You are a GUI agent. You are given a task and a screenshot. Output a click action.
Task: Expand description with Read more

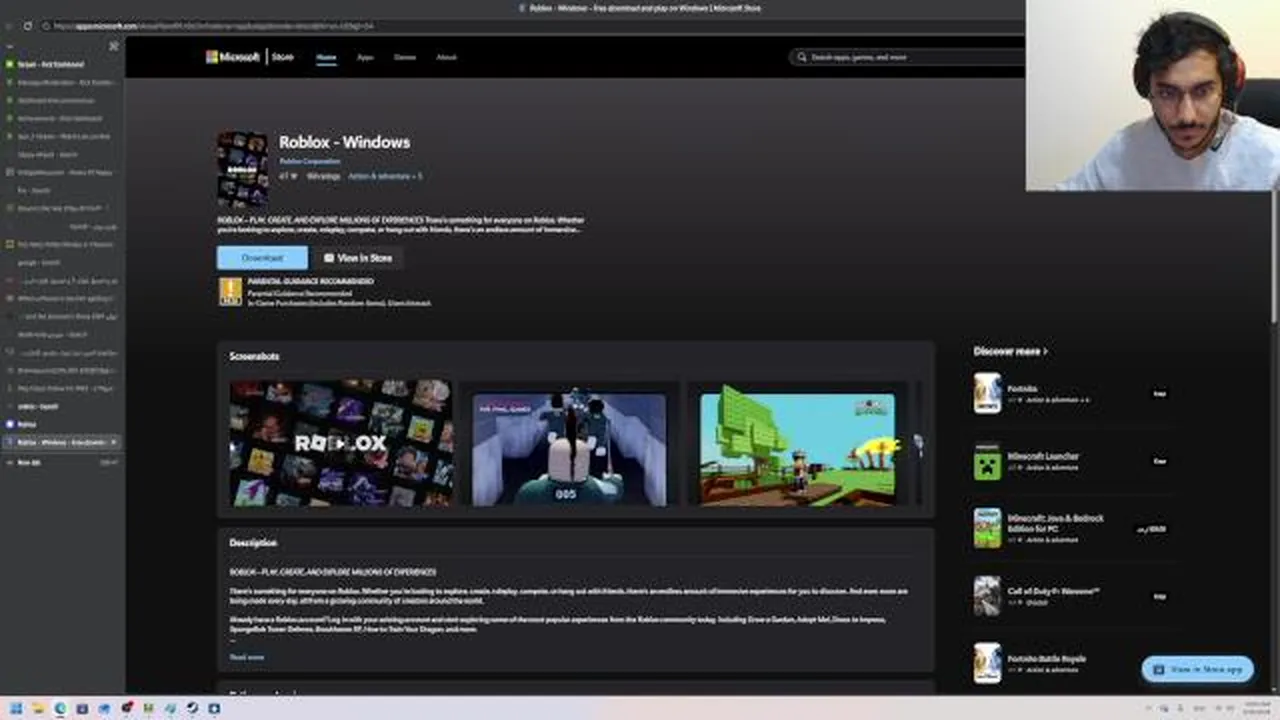coord(247,657)
